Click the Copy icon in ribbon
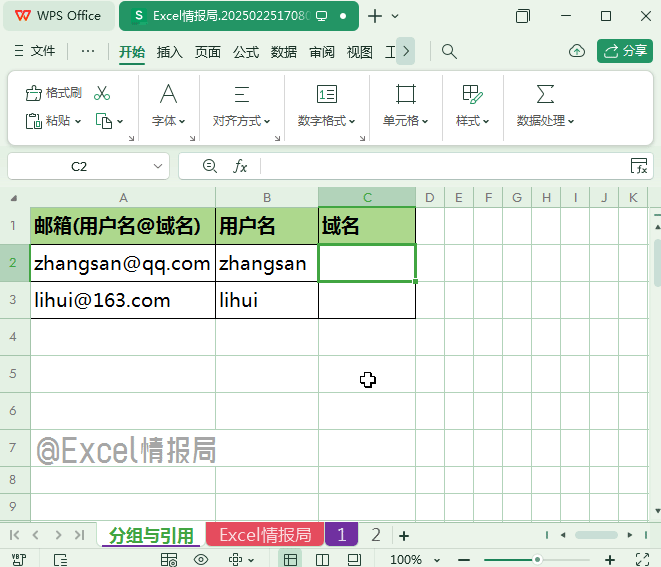 click(x=103, y=121)
